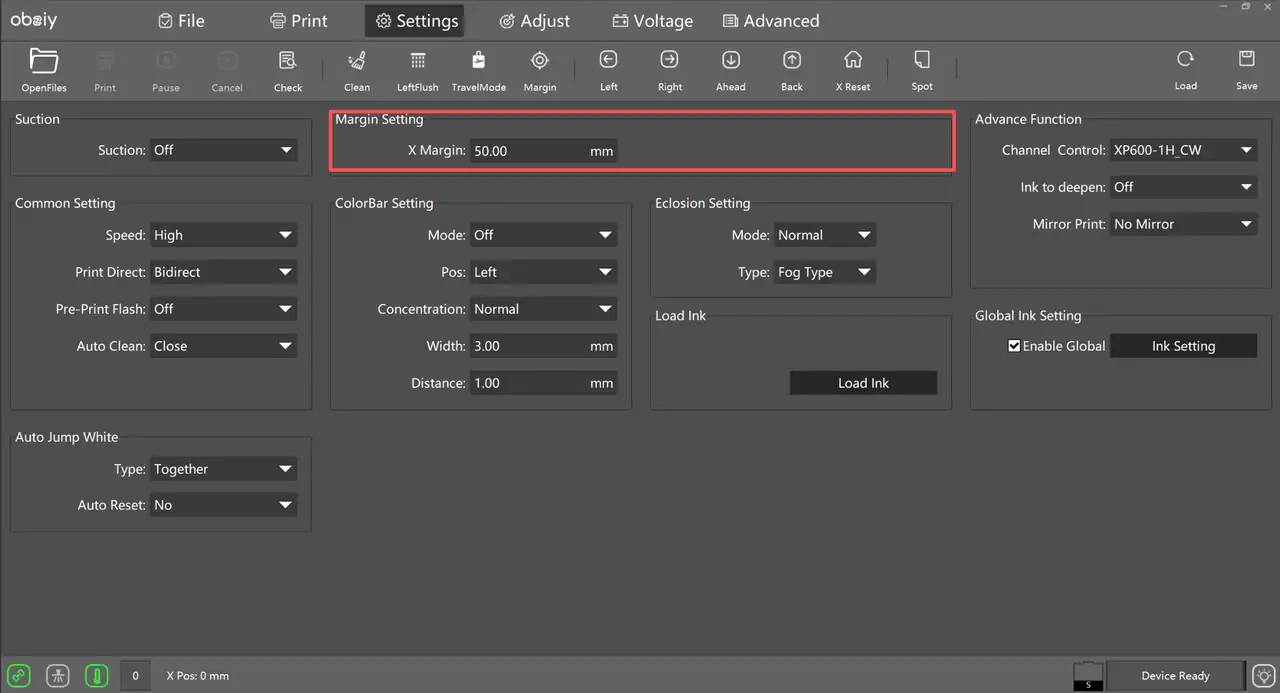Click the green thermometer status icon
Image resolution: width=1280 pixels, height=693 pixels.
[x=97, y=675]
